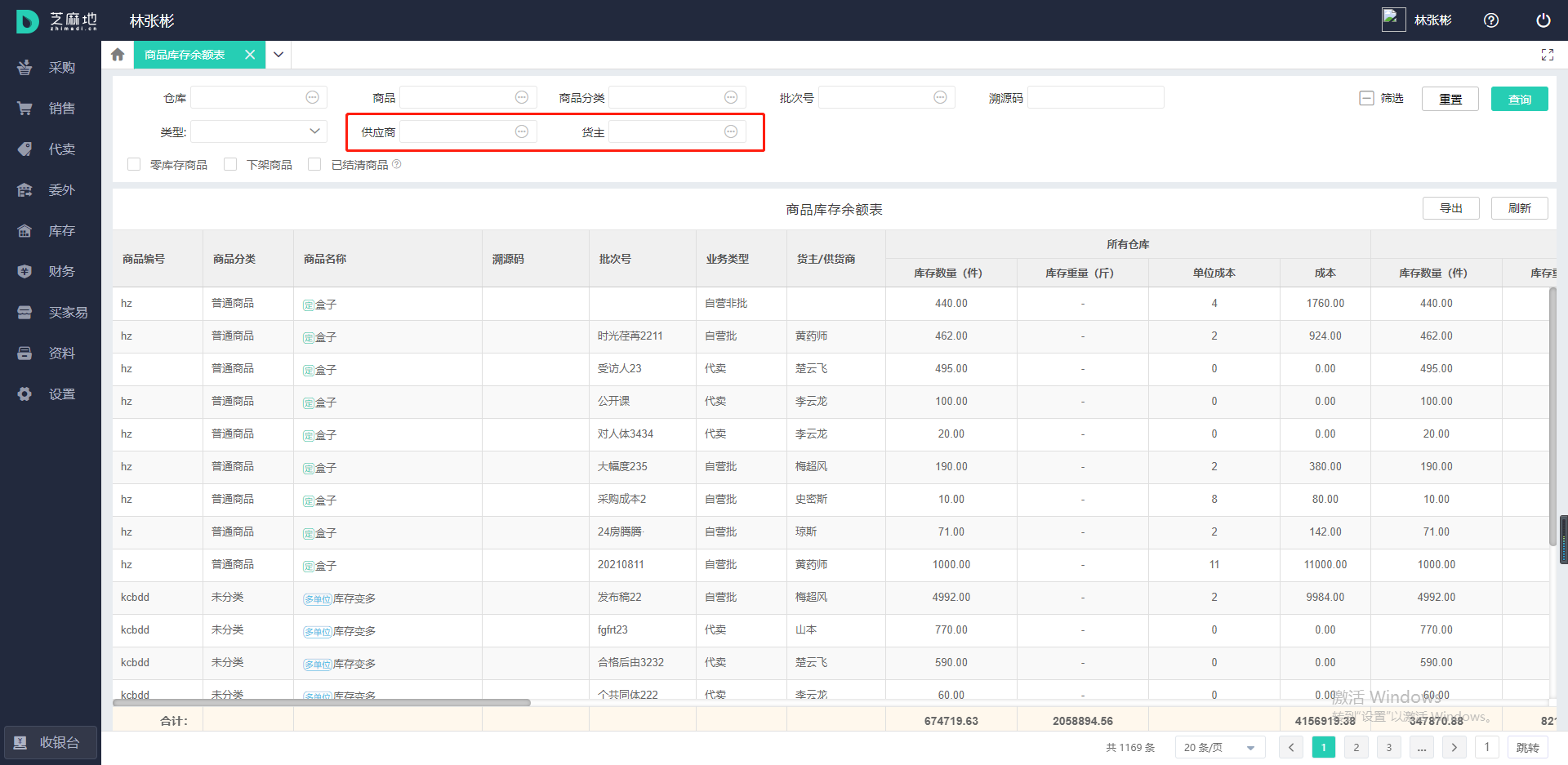Open the 库存 warehouse icon menu
1568x765 pixels.
point(24,231)
